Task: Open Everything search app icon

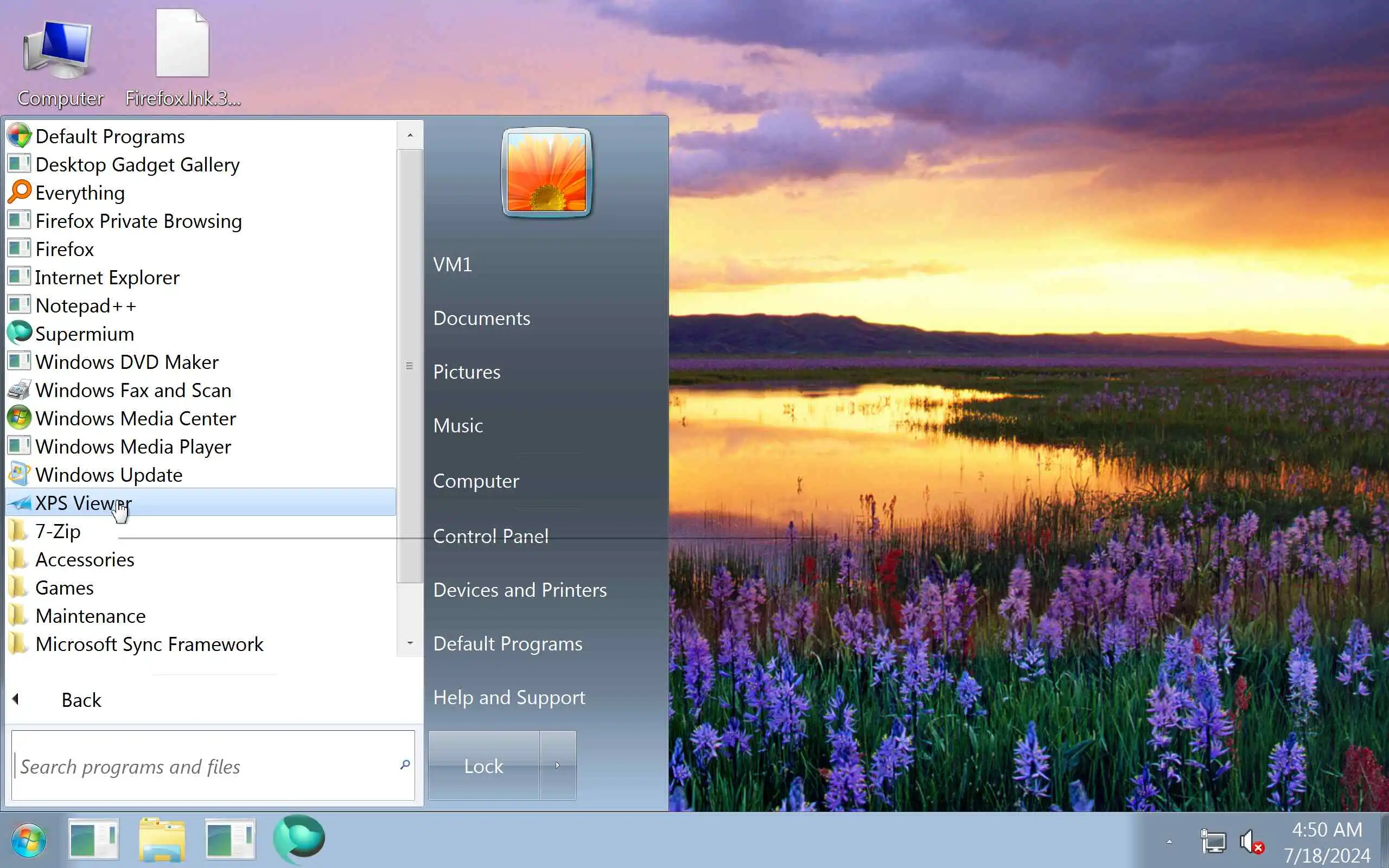Action: (x=20, y=192)
